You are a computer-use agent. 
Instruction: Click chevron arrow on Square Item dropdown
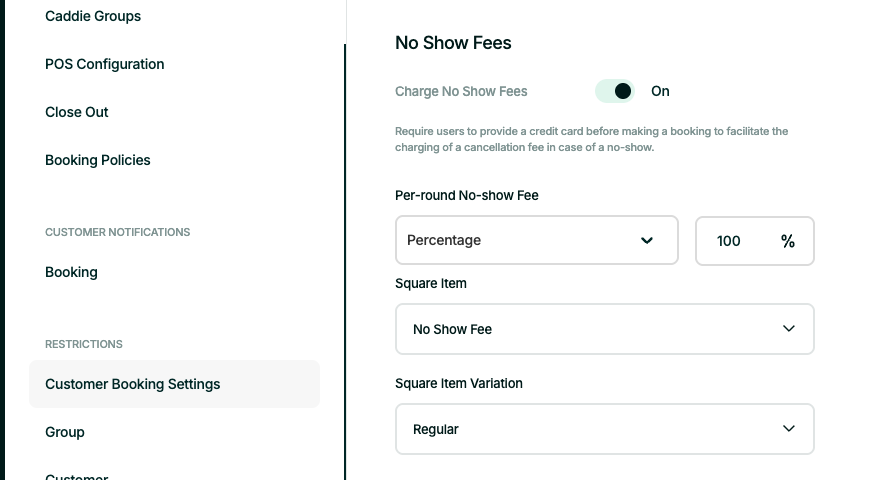[x=789, y=329]
